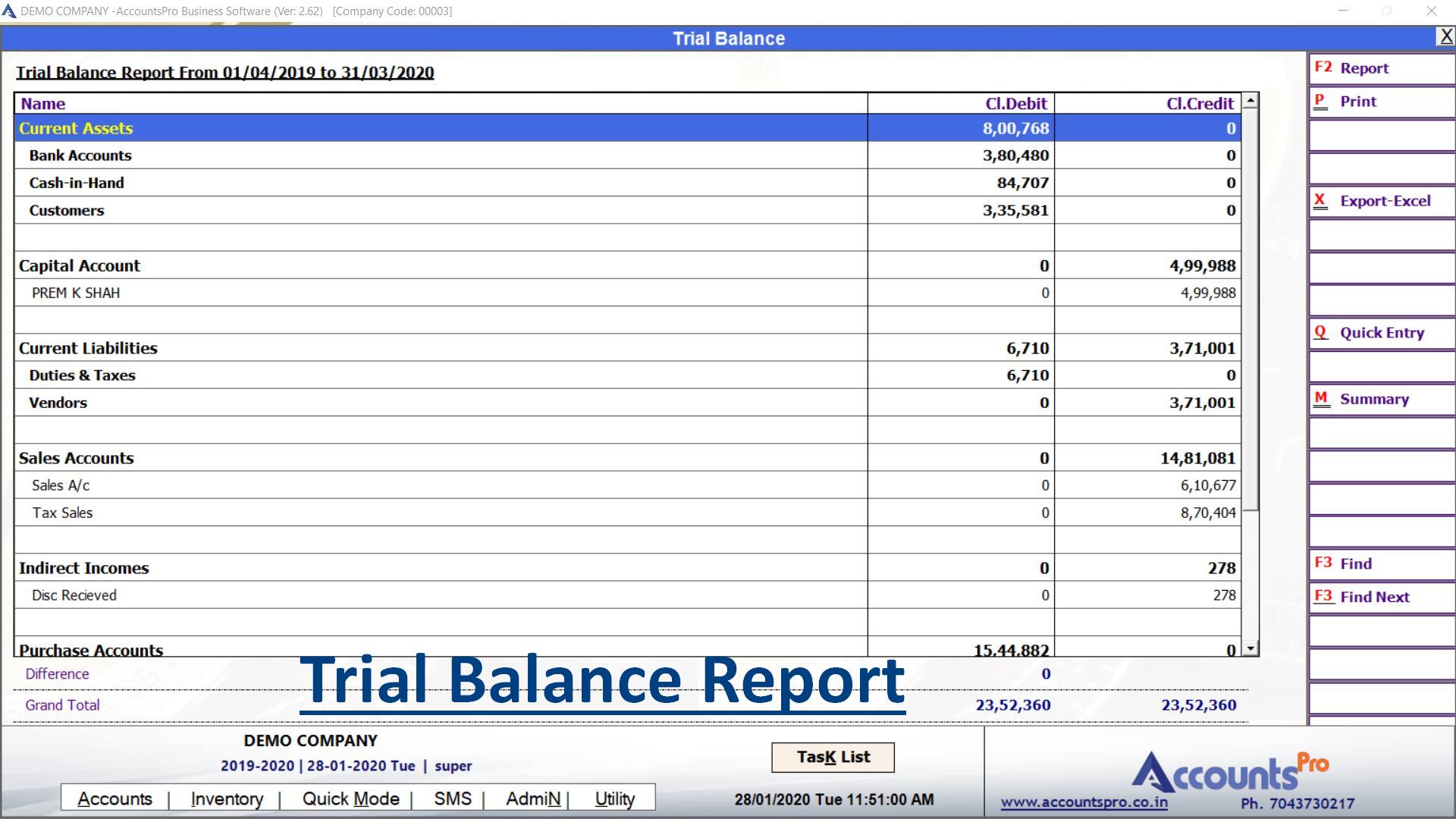Open the Quick Entry option
1456x819 pixels.
pos(1380,333)
